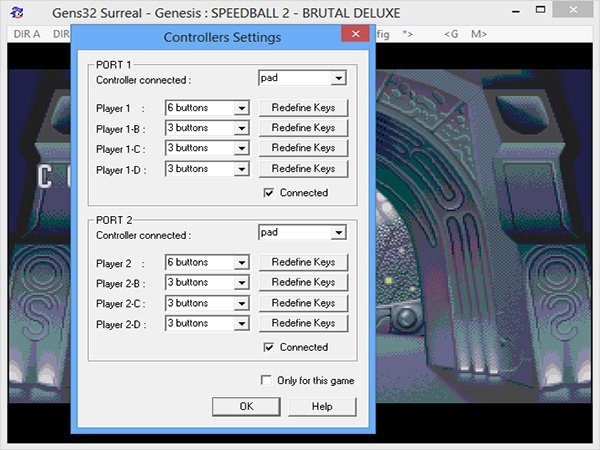Open the <G menu item
600x450 pixels.
(451, 34)
